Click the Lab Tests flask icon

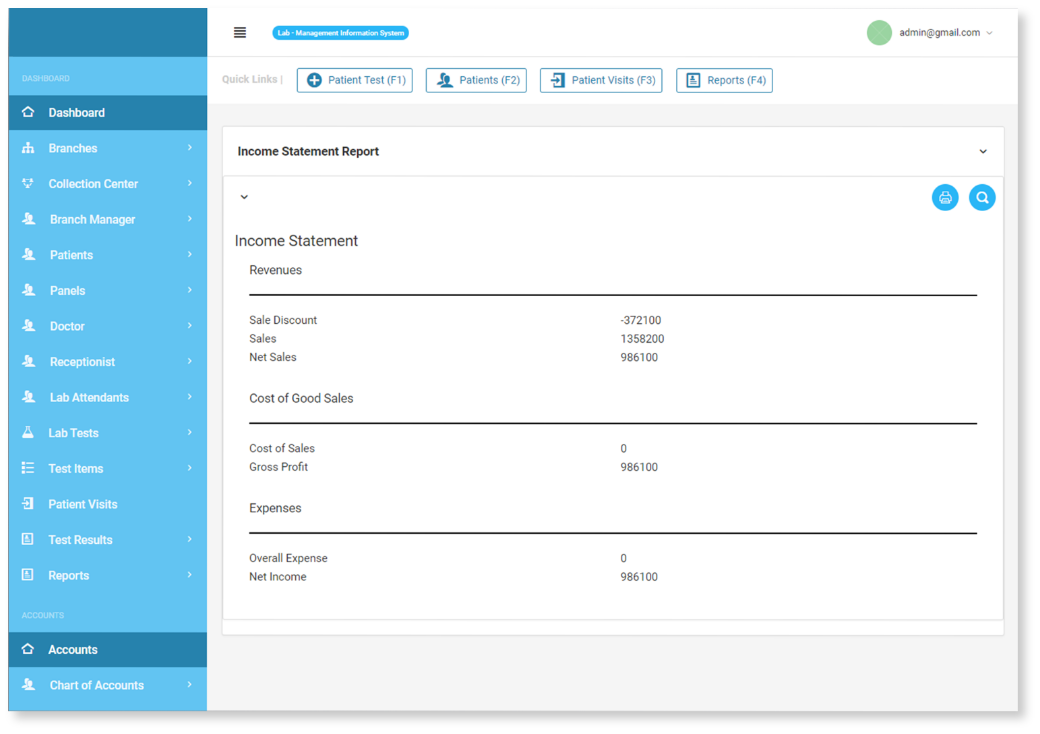click(28, 432)
